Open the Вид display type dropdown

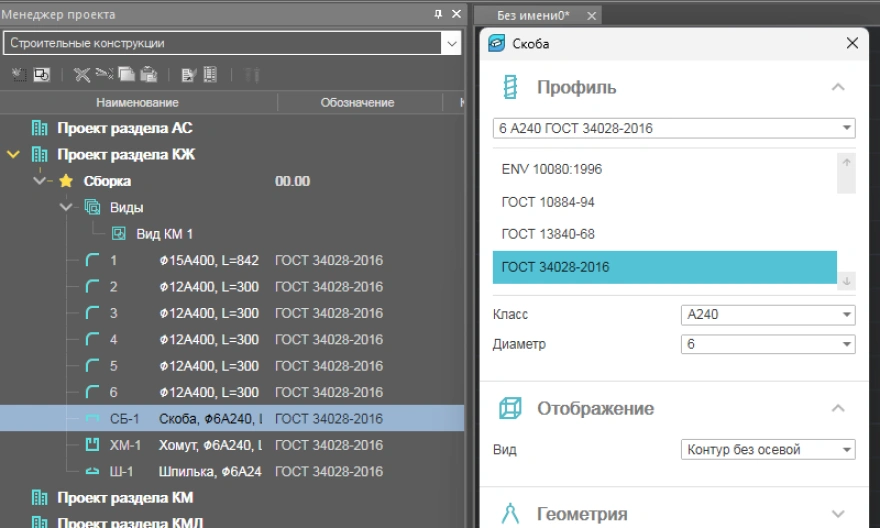point(848,450)
